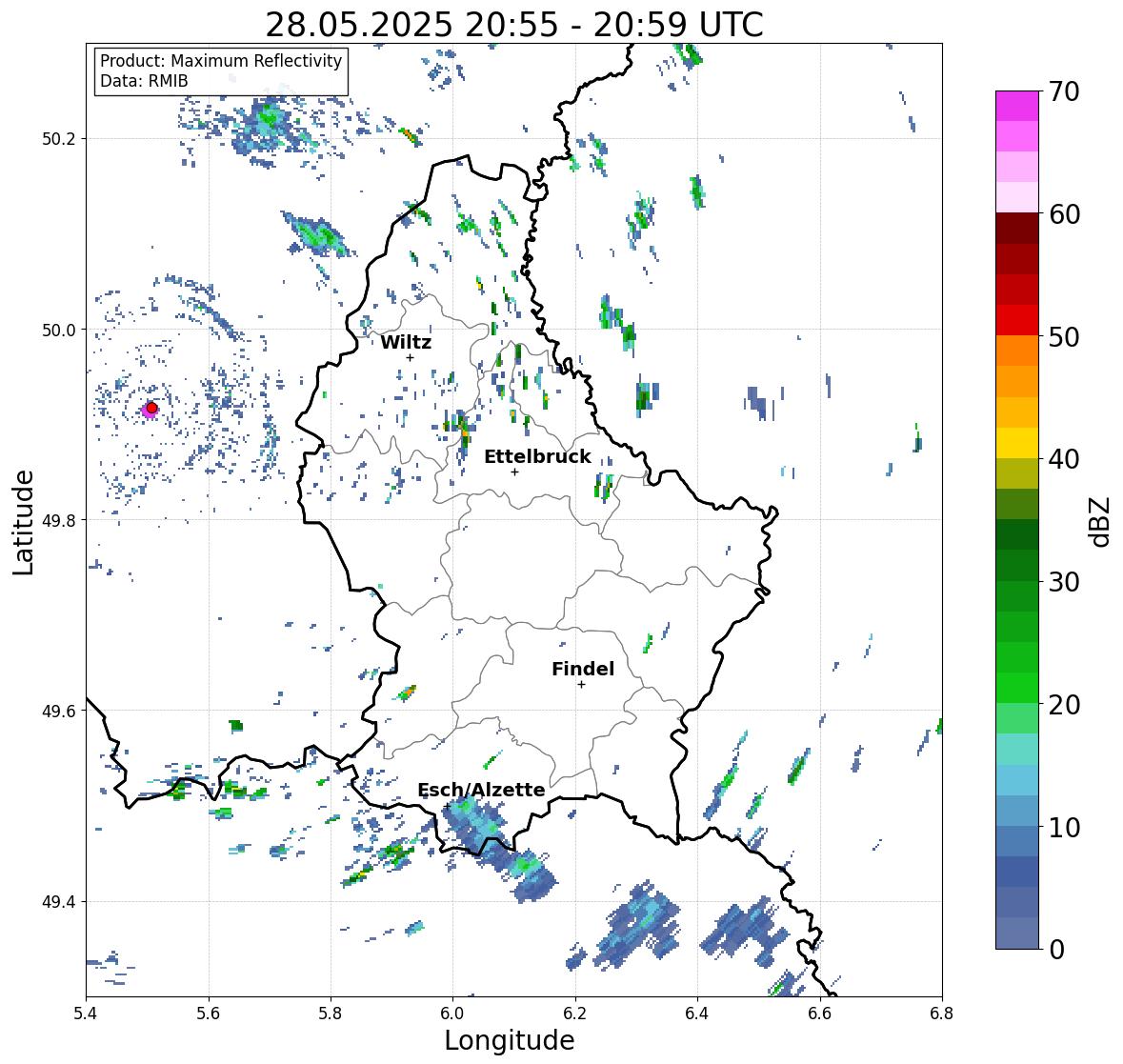Click the longitude tick label 6.2
This screenshot has width=1123, height=1064.
tap(575, 1014)
